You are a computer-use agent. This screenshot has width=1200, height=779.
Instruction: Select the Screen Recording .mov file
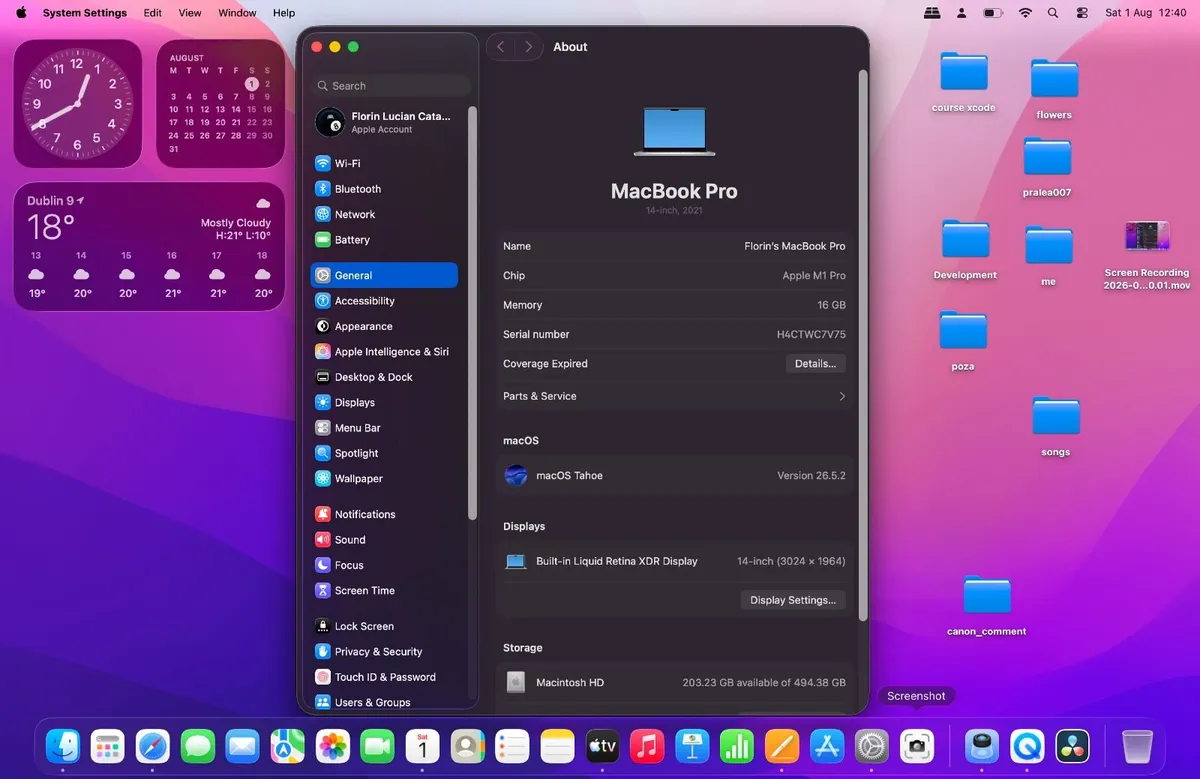tap(1147, 256)
